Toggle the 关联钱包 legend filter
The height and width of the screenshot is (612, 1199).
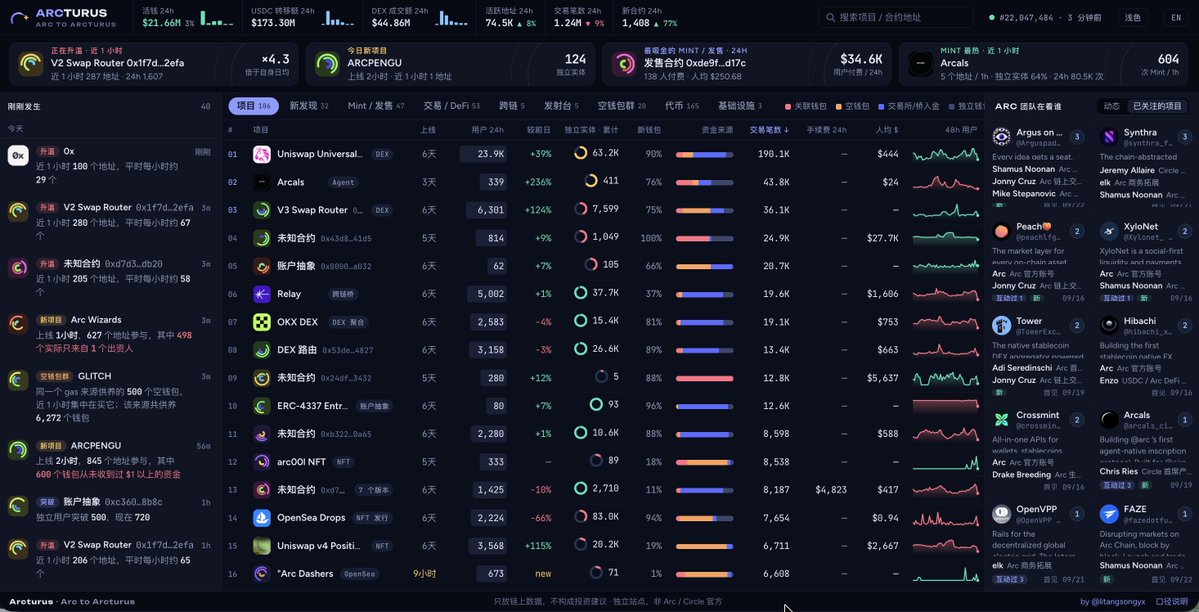click(807, 106)
